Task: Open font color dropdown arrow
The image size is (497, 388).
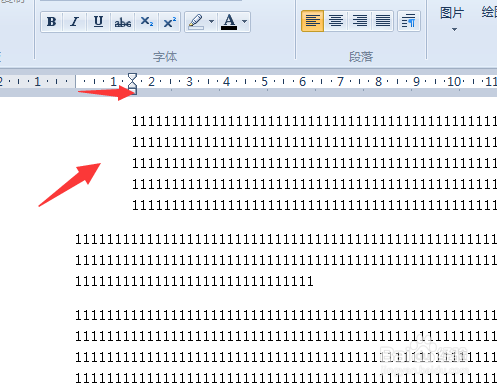Action: tap(245, 22)
